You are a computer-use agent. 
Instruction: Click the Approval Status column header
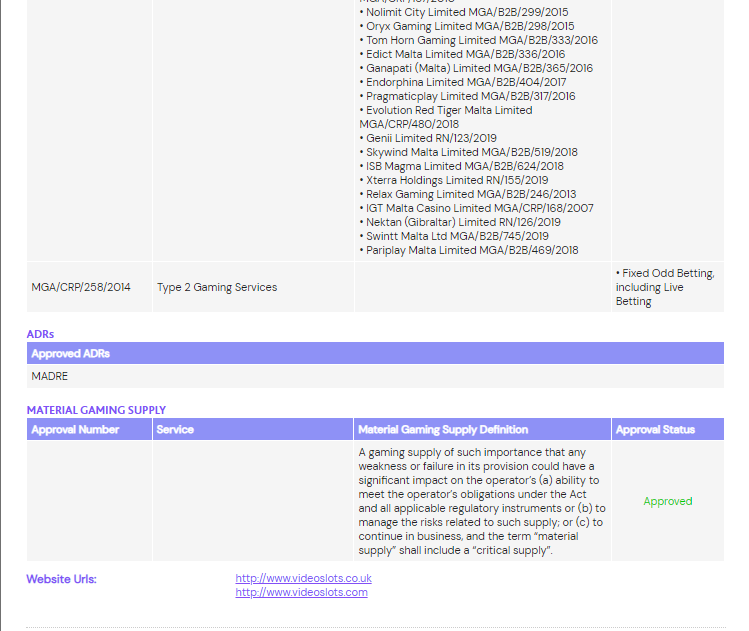668,429
